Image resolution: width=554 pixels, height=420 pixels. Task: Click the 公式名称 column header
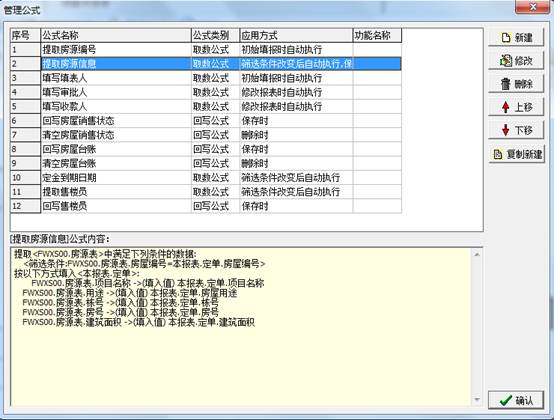tap(116, 36)
